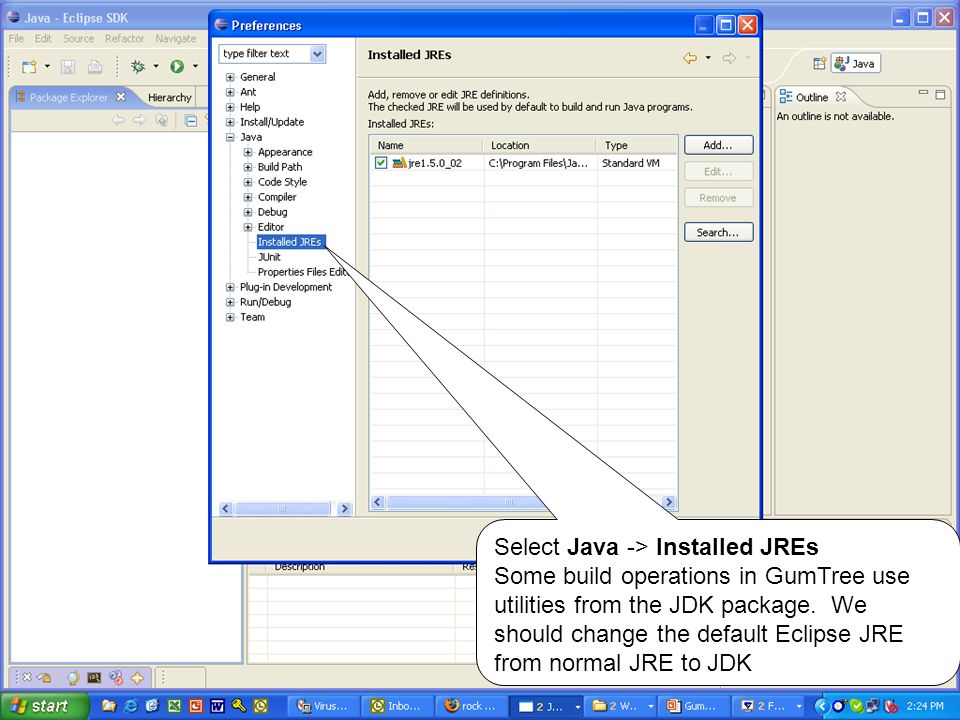
Task: Close the Package Explorer tab
Action: pyautogui.click(x=121, y=97)
